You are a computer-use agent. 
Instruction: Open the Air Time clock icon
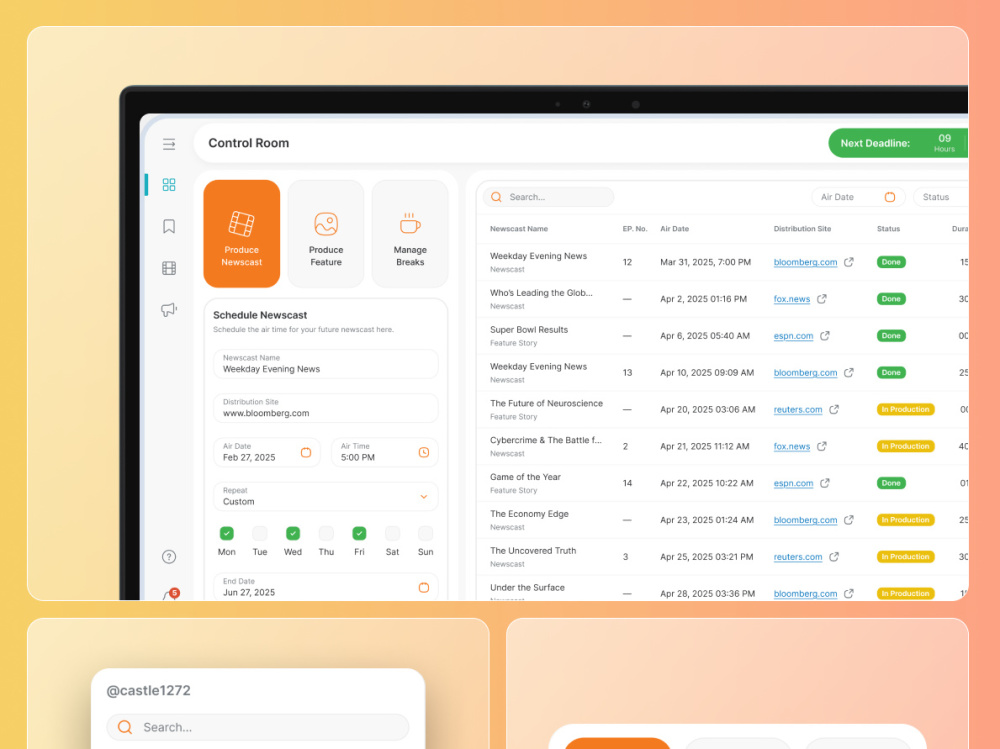click(x=423, y=452)
